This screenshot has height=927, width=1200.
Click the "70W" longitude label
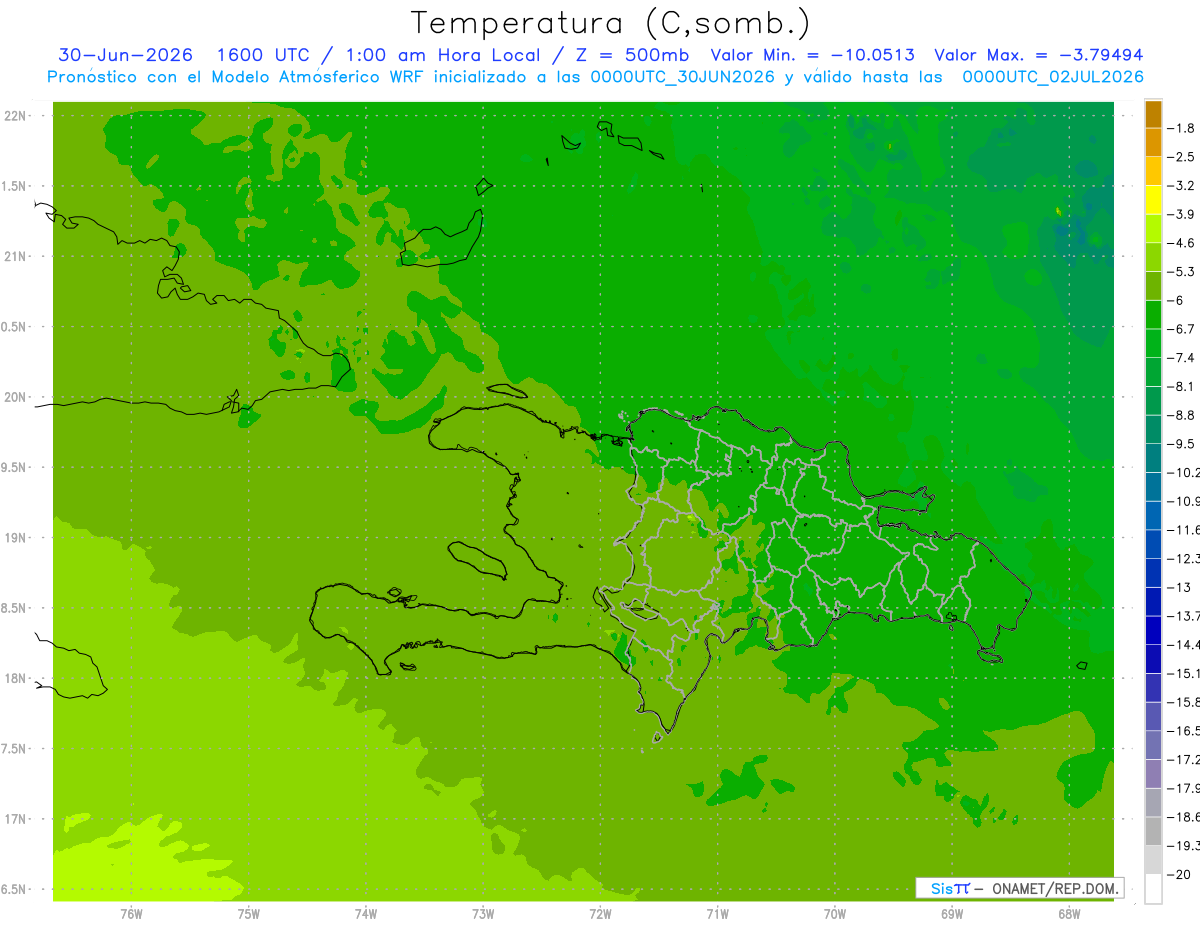coord(835,913)
